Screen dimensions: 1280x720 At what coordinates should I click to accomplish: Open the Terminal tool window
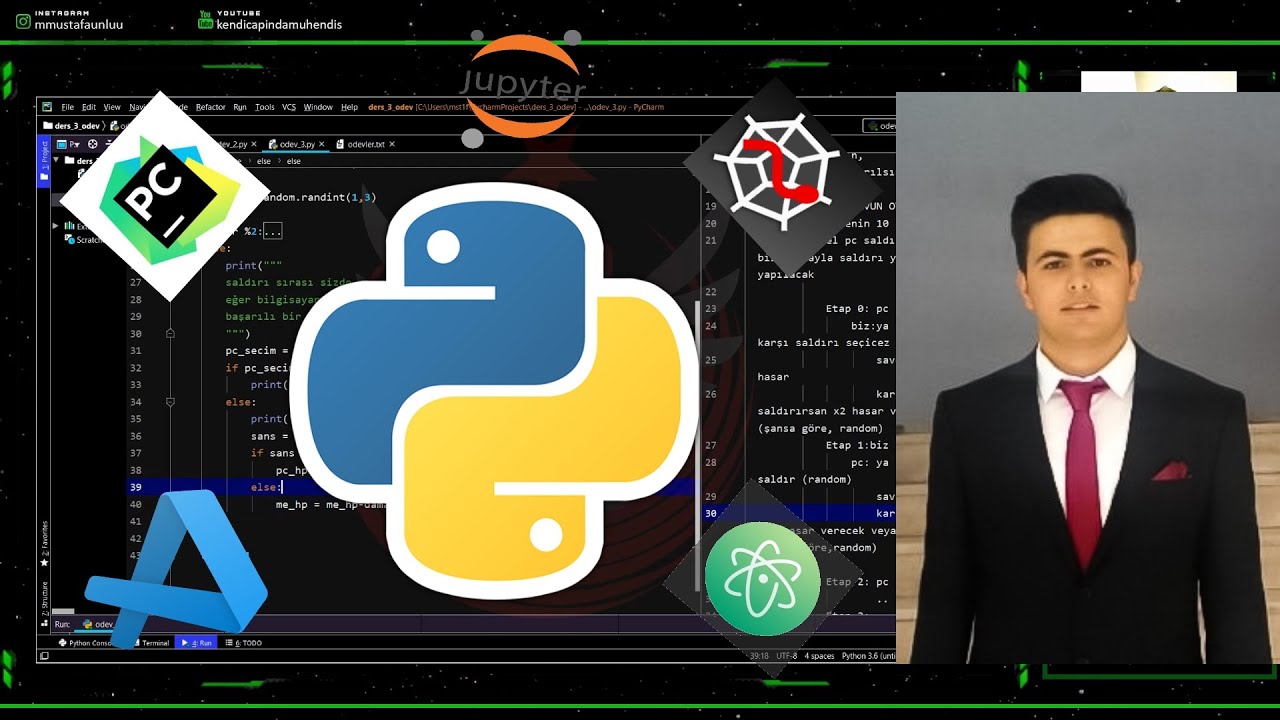click(x=151, y=643)
